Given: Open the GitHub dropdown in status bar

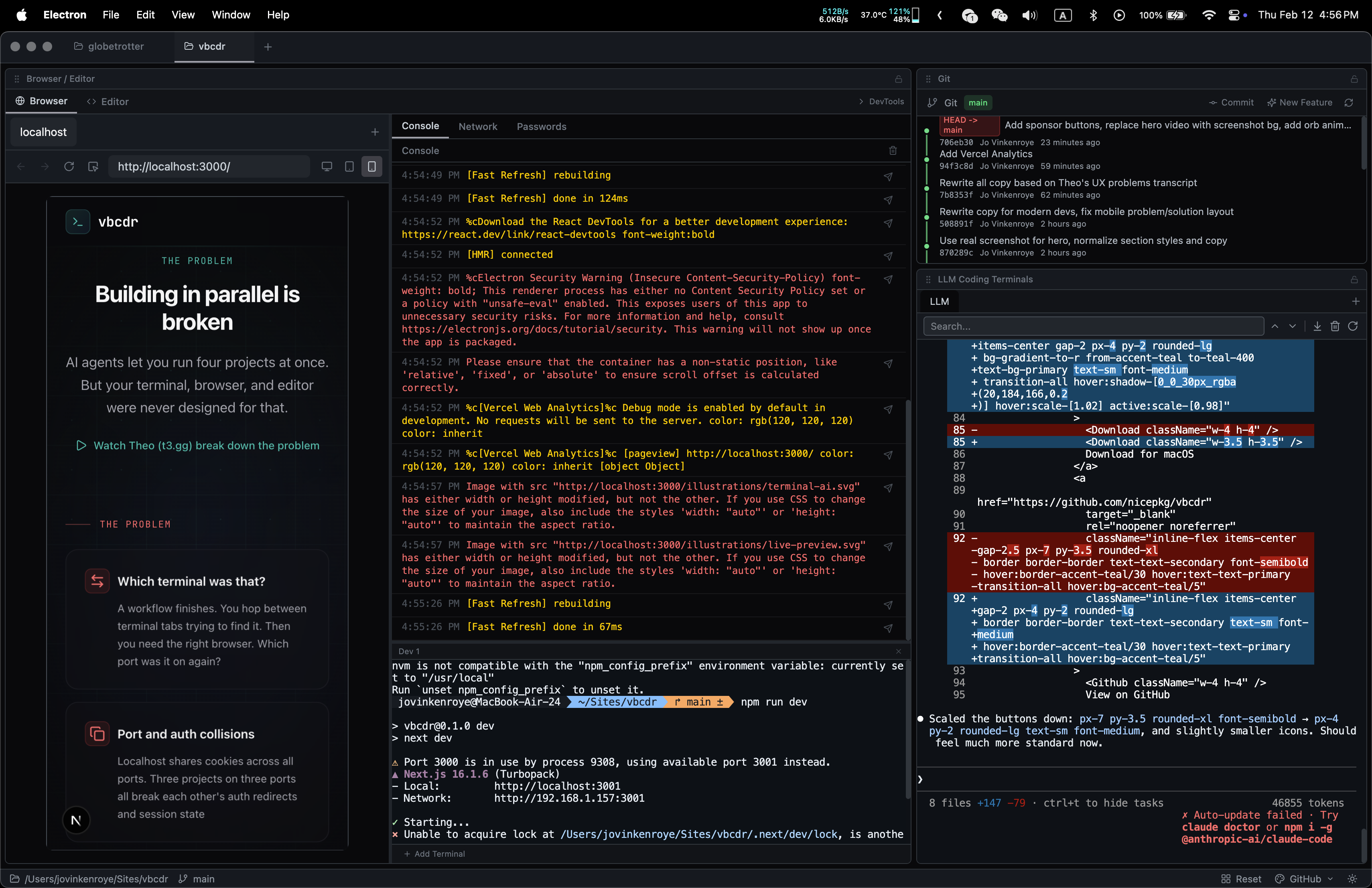Looking at the screenshot, I should [x=1304, y=879].
